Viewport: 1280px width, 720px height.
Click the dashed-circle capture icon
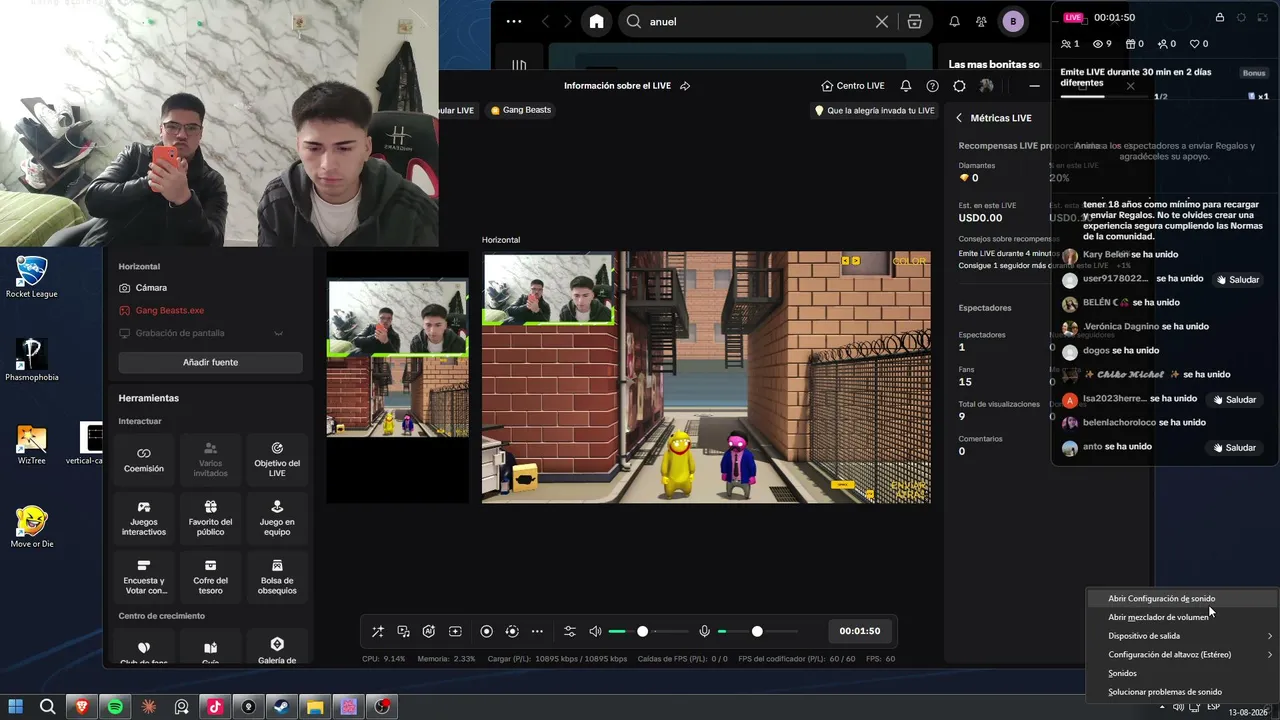(512, 631)
